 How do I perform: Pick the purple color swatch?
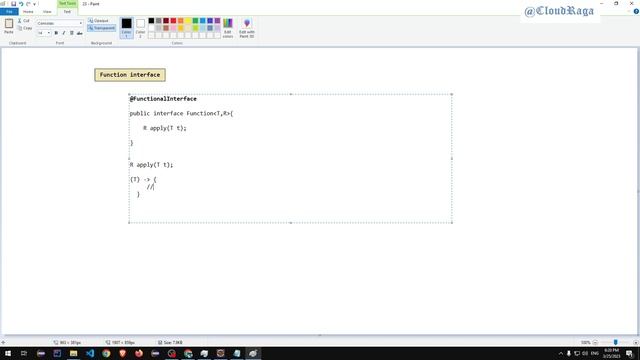tap(218, 20)
